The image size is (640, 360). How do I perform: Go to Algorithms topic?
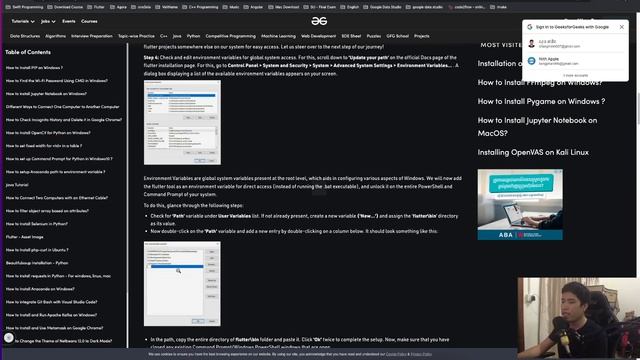coord(56,36)
